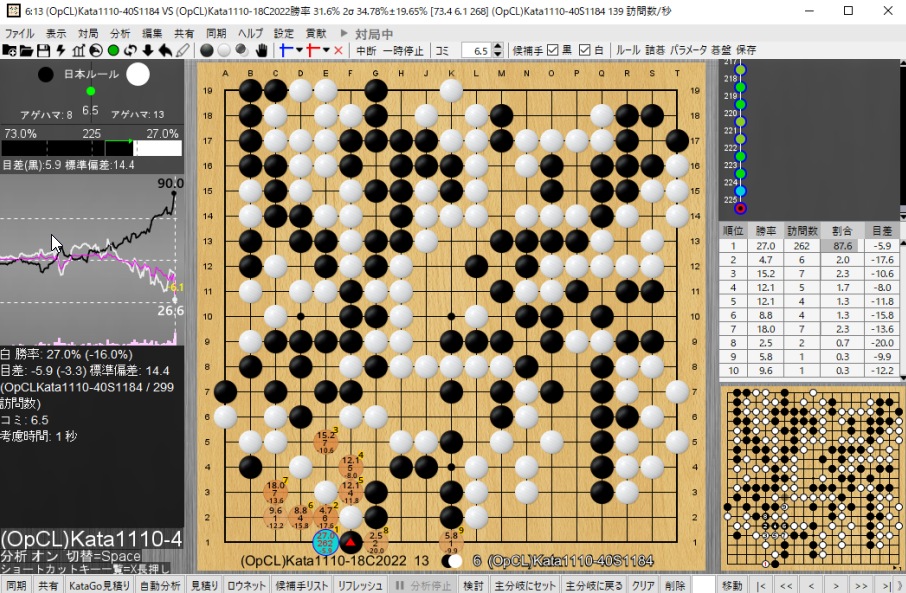Click the komi value input field showing 6.5

click(x=477, y=50)
